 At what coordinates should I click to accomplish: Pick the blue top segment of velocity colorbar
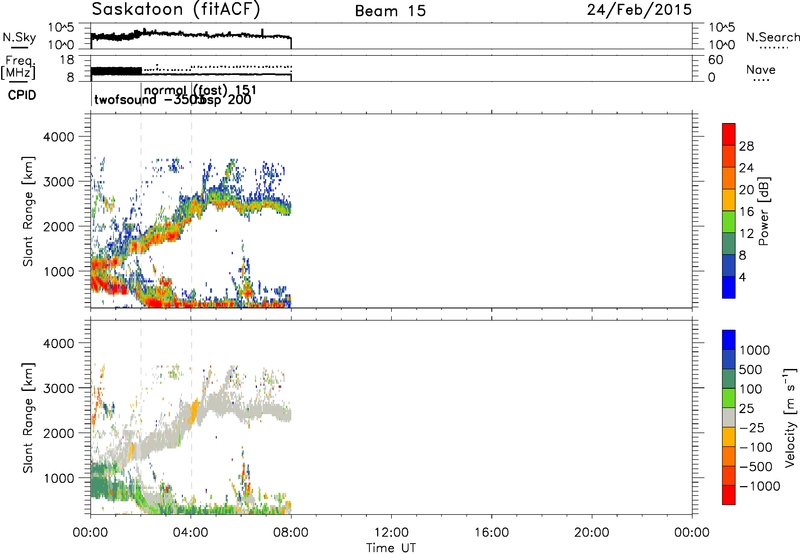point(729,340)
